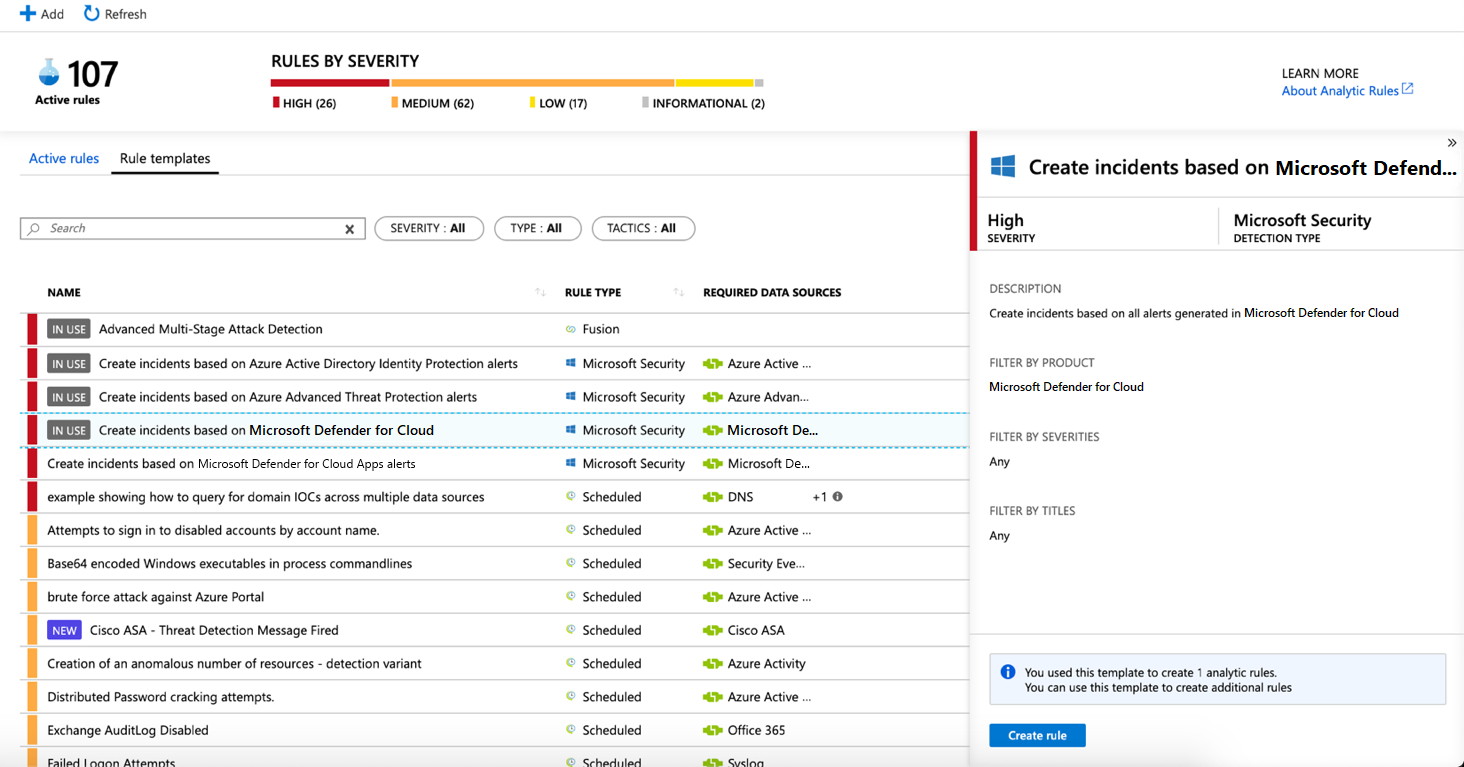Click data source icon next to DNS
The image size is (1464, 767).
(712, 497)
